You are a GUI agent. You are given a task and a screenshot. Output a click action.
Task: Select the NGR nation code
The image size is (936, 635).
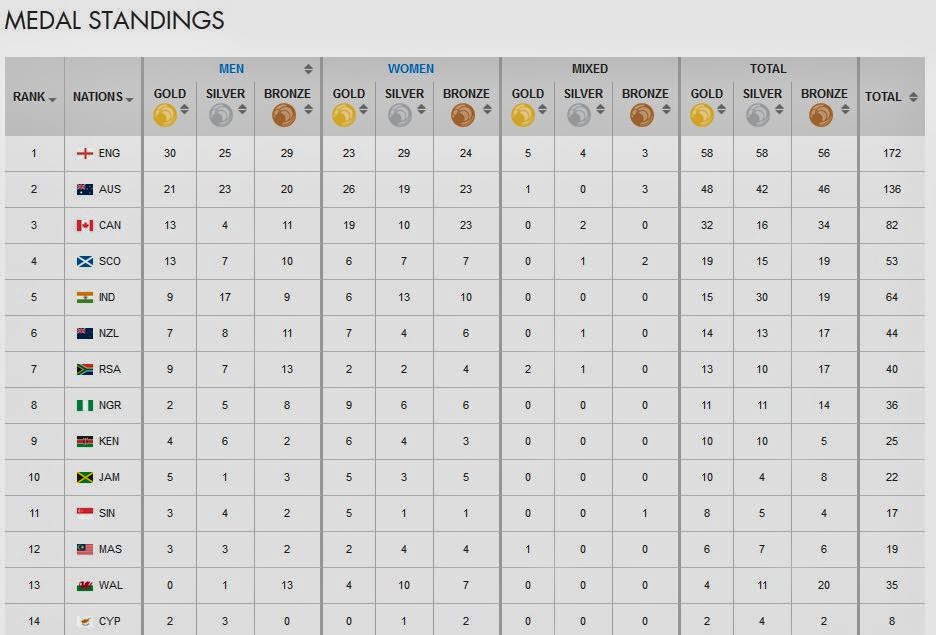(x=110, y=405)
